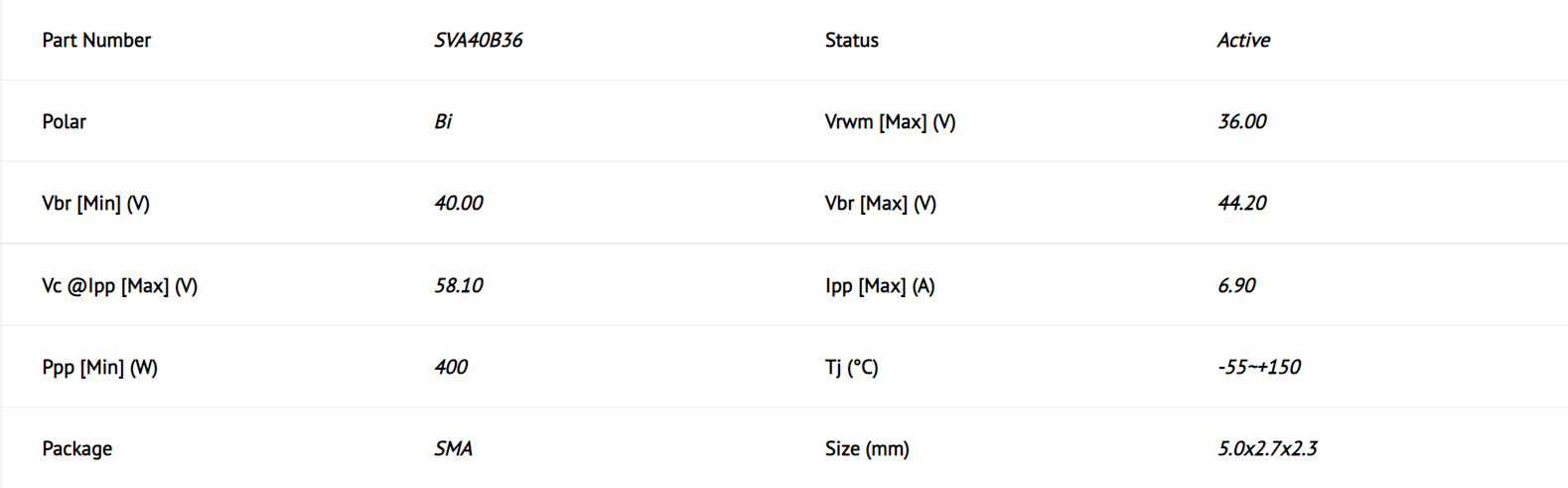This screenshot has width=1568, height=488.
Task: Select the Vbr minimum value 40.00
Action: coord(458,203)
